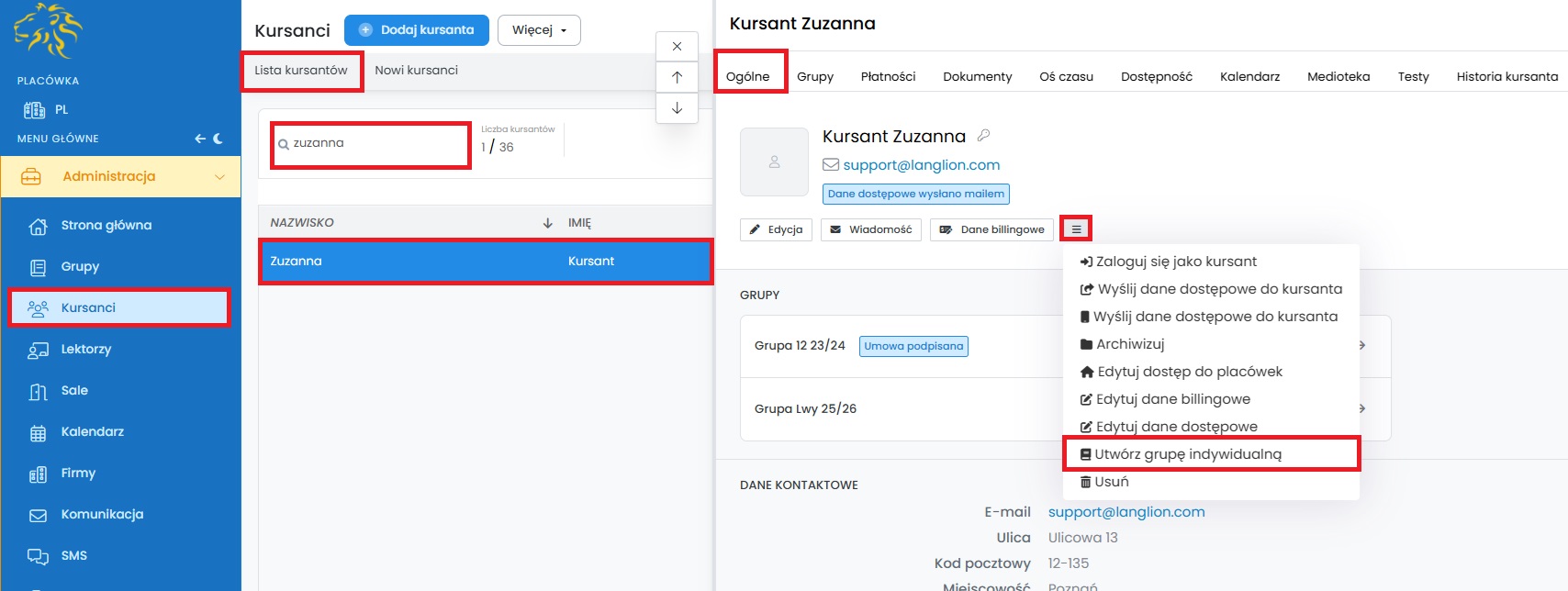Click the Umowa podpisana badge

pyautogui.click(x=913, y=346)
